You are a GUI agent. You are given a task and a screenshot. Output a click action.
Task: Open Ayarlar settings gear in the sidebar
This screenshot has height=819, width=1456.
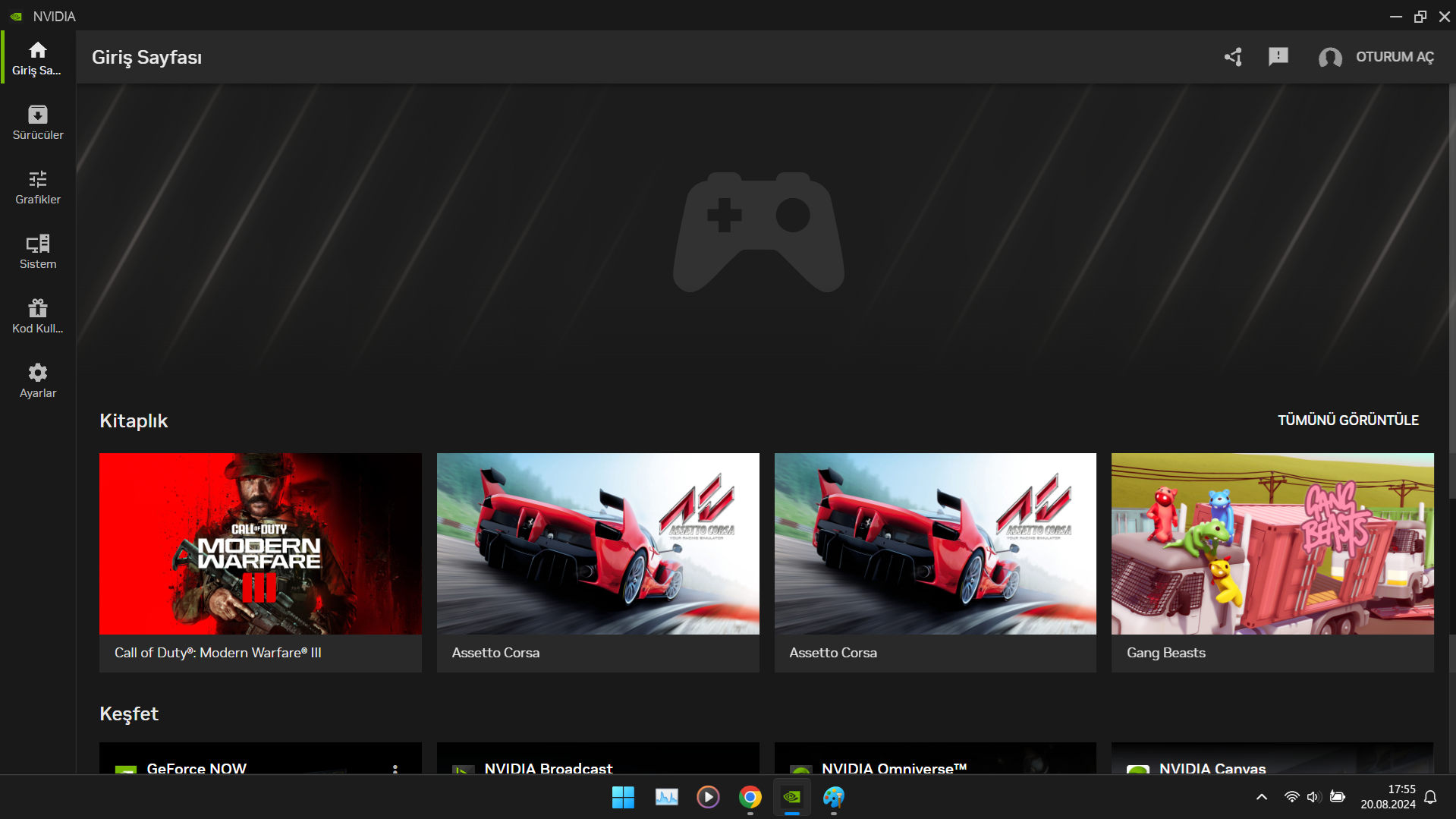37,380
